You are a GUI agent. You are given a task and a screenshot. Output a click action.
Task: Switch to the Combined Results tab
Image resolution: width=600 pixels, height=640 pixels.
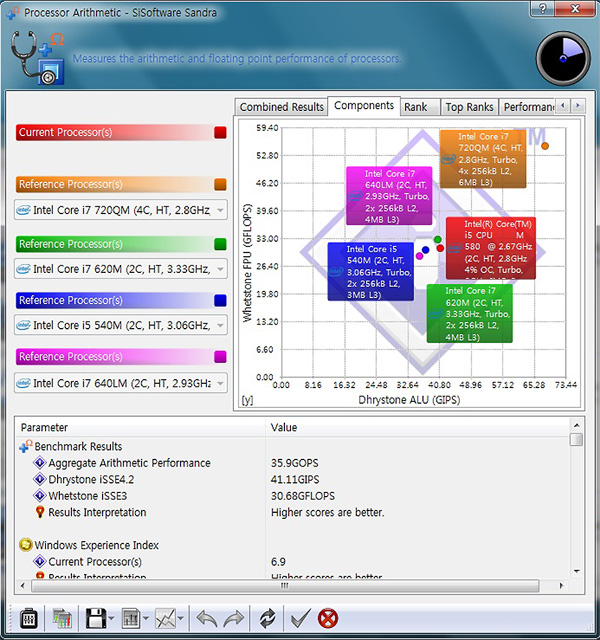[x=282, y=107]
